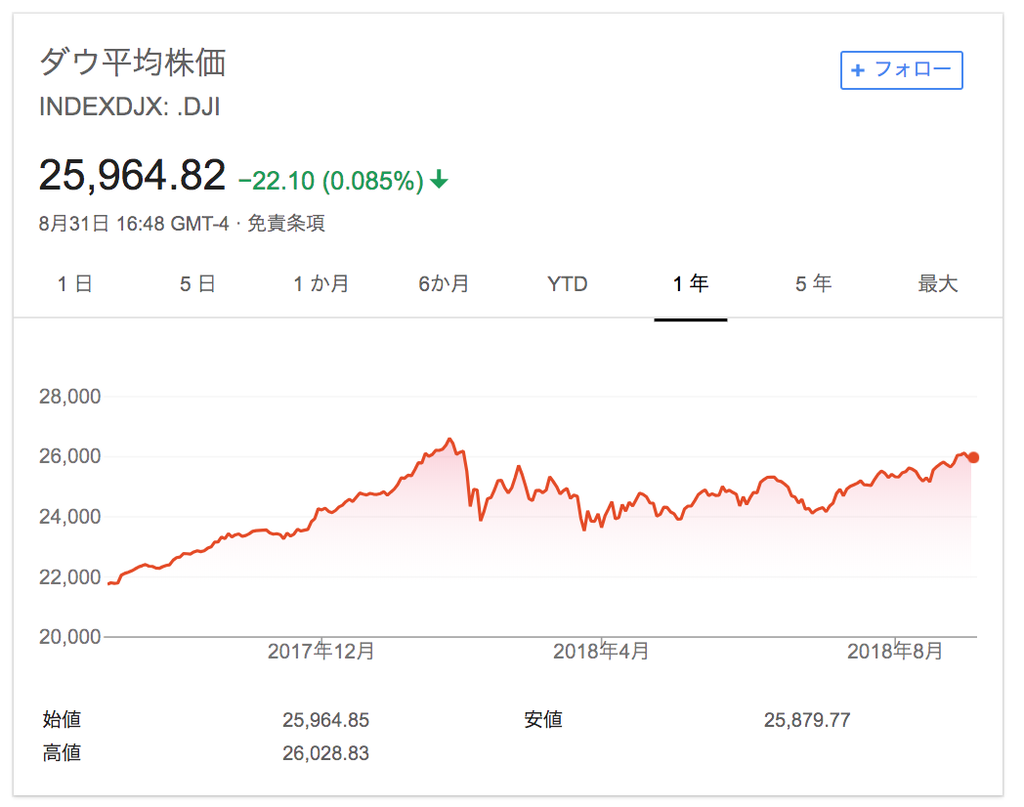Click the 安値 value 25,879.77
The width and height of the screenshot is (1024, 807).
click(x=807, y=720)
